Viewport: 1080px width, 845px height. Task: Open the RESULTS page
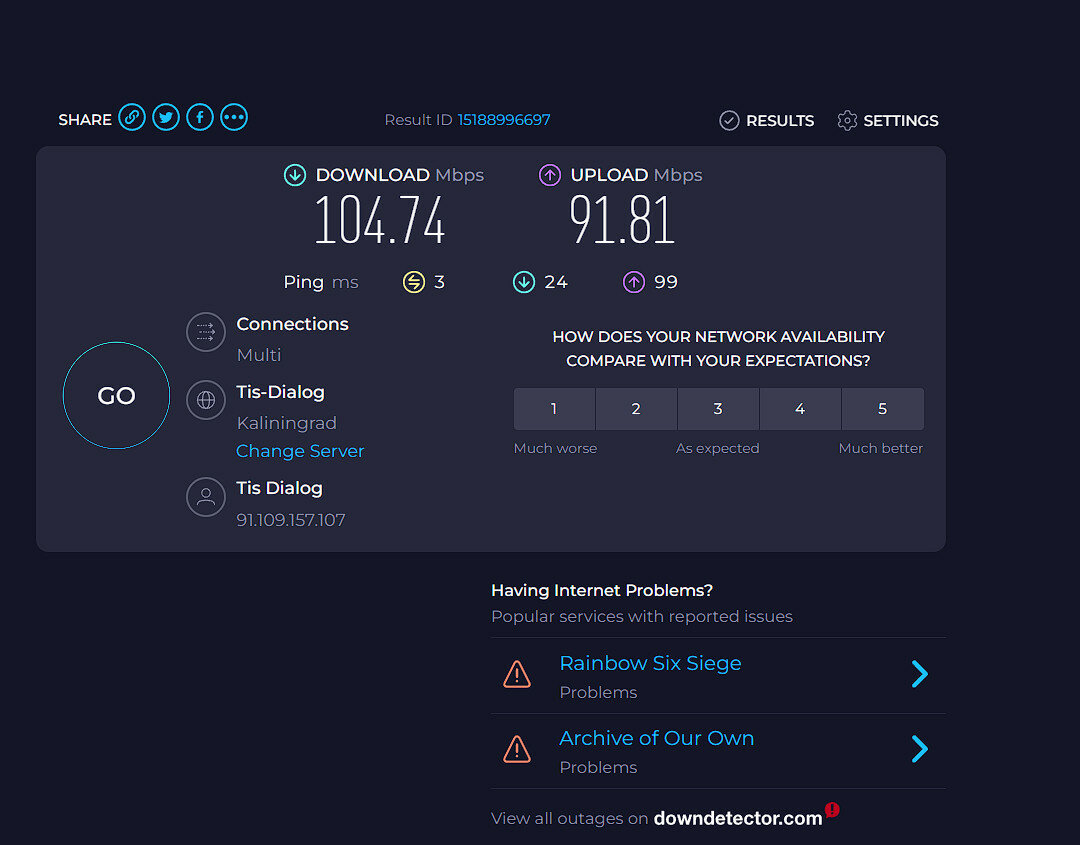coord(767,121)
